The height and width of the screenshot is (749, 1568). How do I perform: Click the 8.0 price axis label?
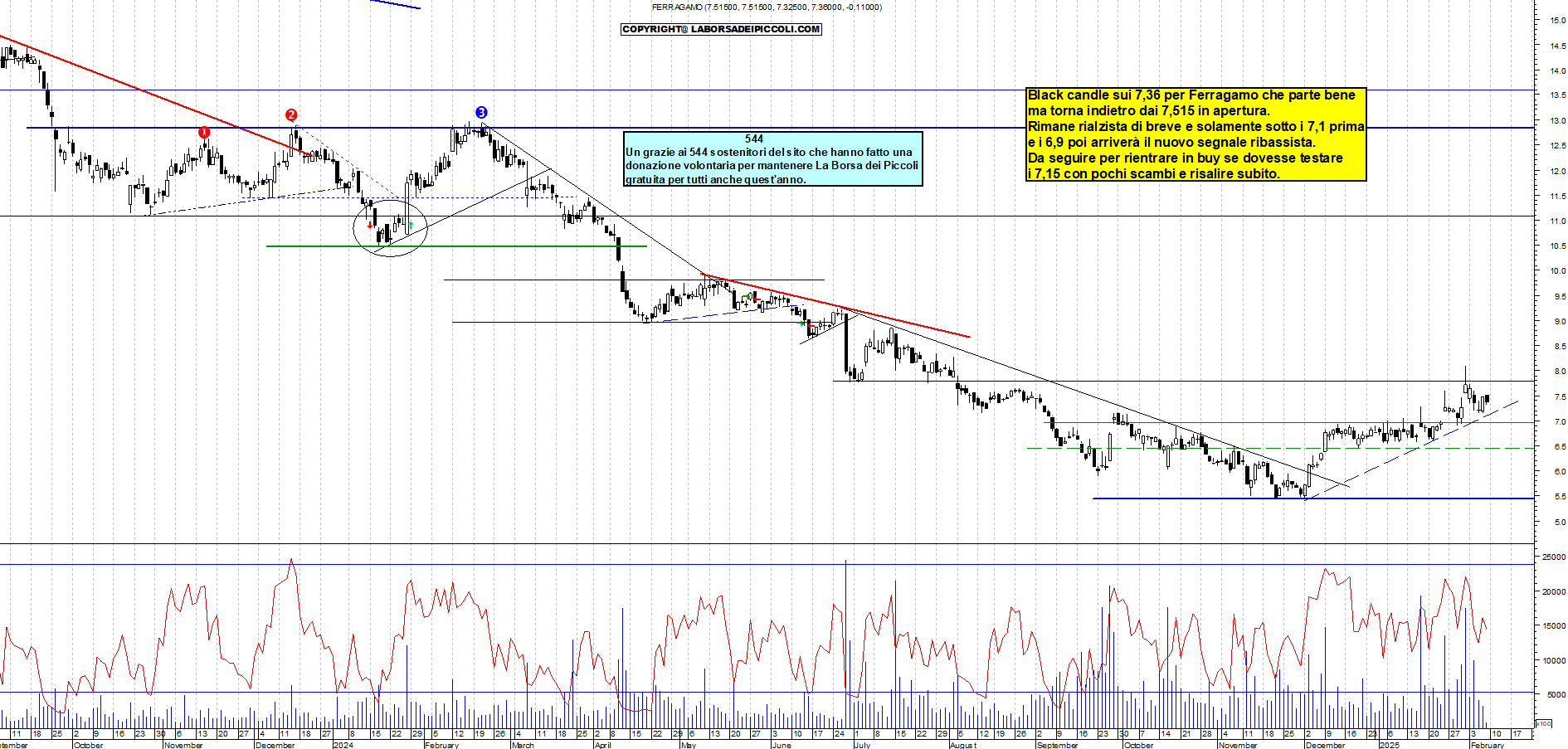[1560, 372]
